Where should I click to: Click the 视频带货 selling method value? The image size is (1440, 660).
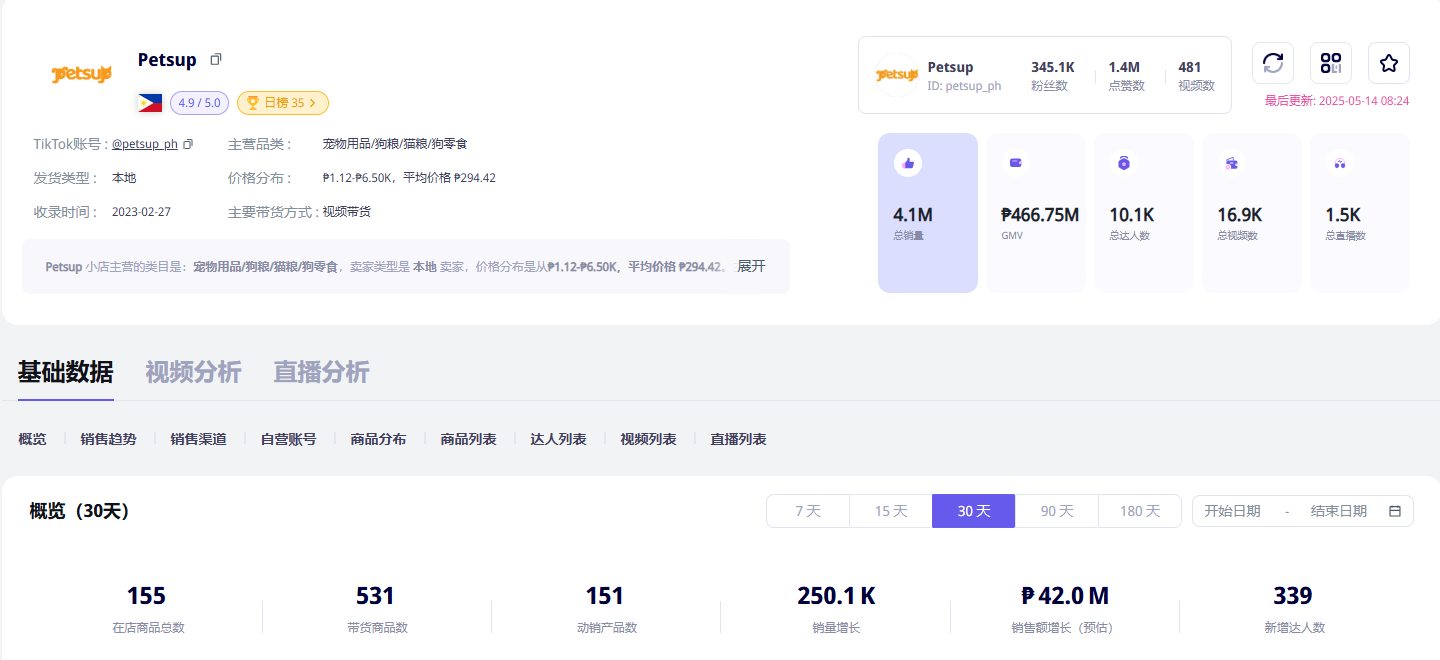click(346, 212)
